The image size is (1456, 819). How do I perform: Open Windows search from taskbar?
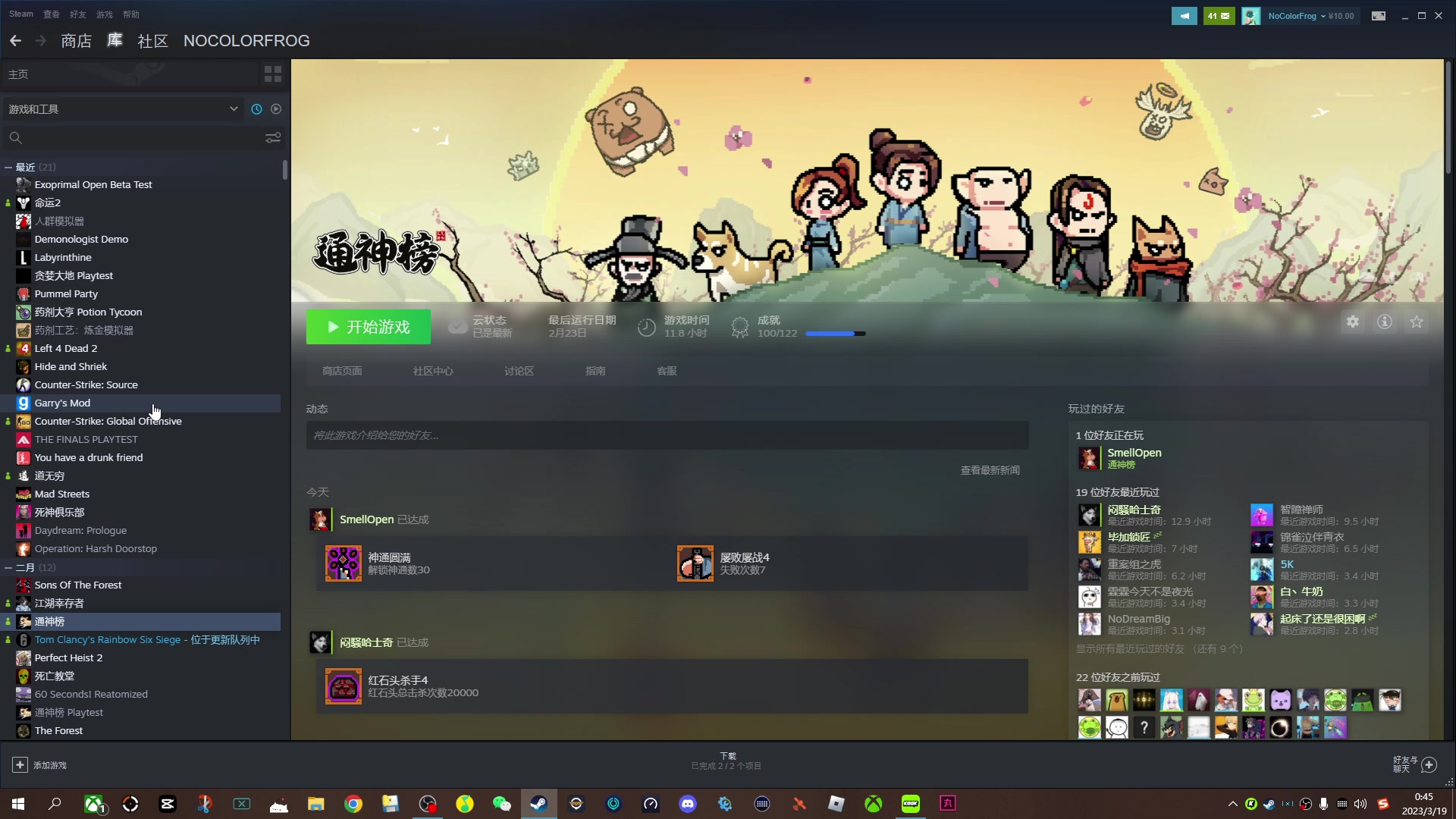click(55, 804)
